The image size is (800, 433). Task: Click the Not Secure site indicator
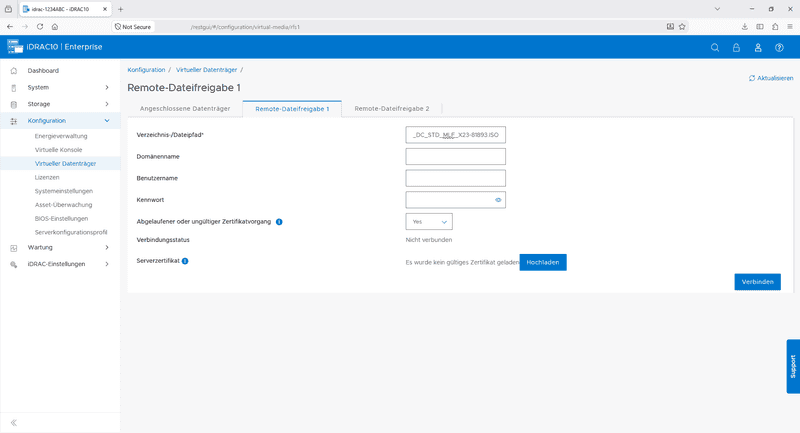click(133, 27)
